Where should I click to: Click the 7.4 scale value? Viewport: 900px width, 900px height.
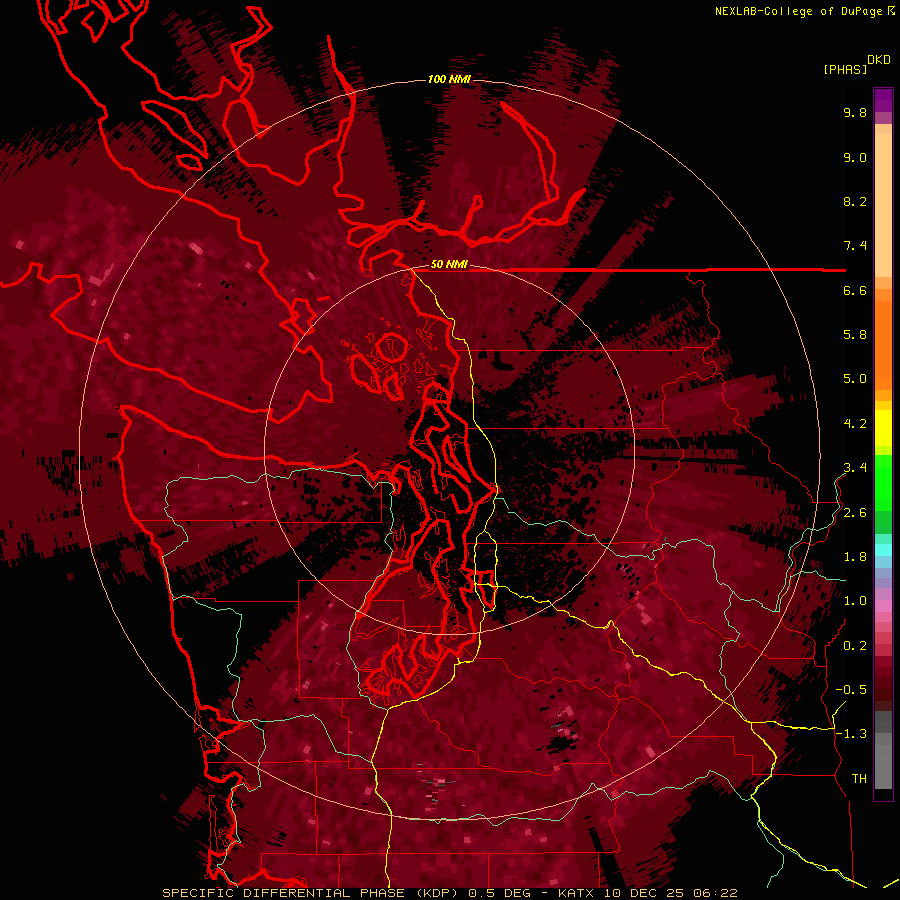point(855,246)
